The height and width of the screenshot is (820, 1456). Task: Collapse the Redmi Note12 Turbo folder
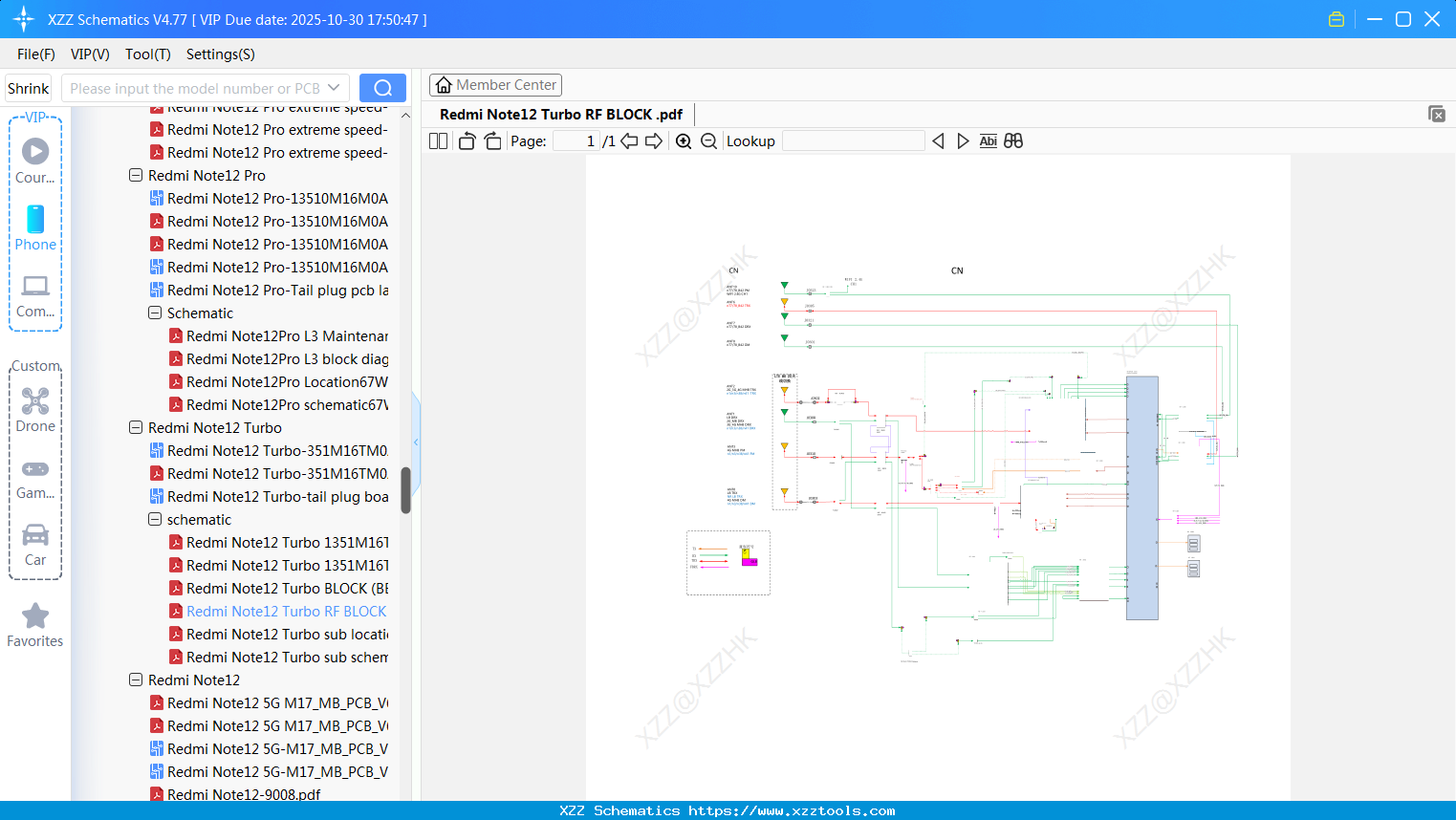[136, 427]
